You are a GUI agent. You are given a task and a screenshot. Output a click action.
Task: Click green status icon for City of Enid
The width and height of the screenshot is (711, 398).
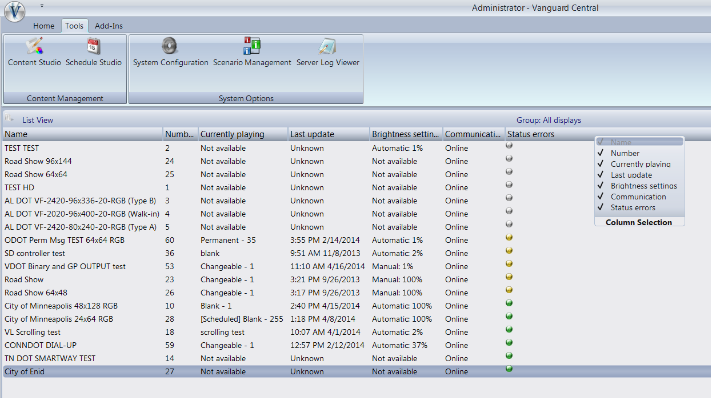(x=509, y=369)
